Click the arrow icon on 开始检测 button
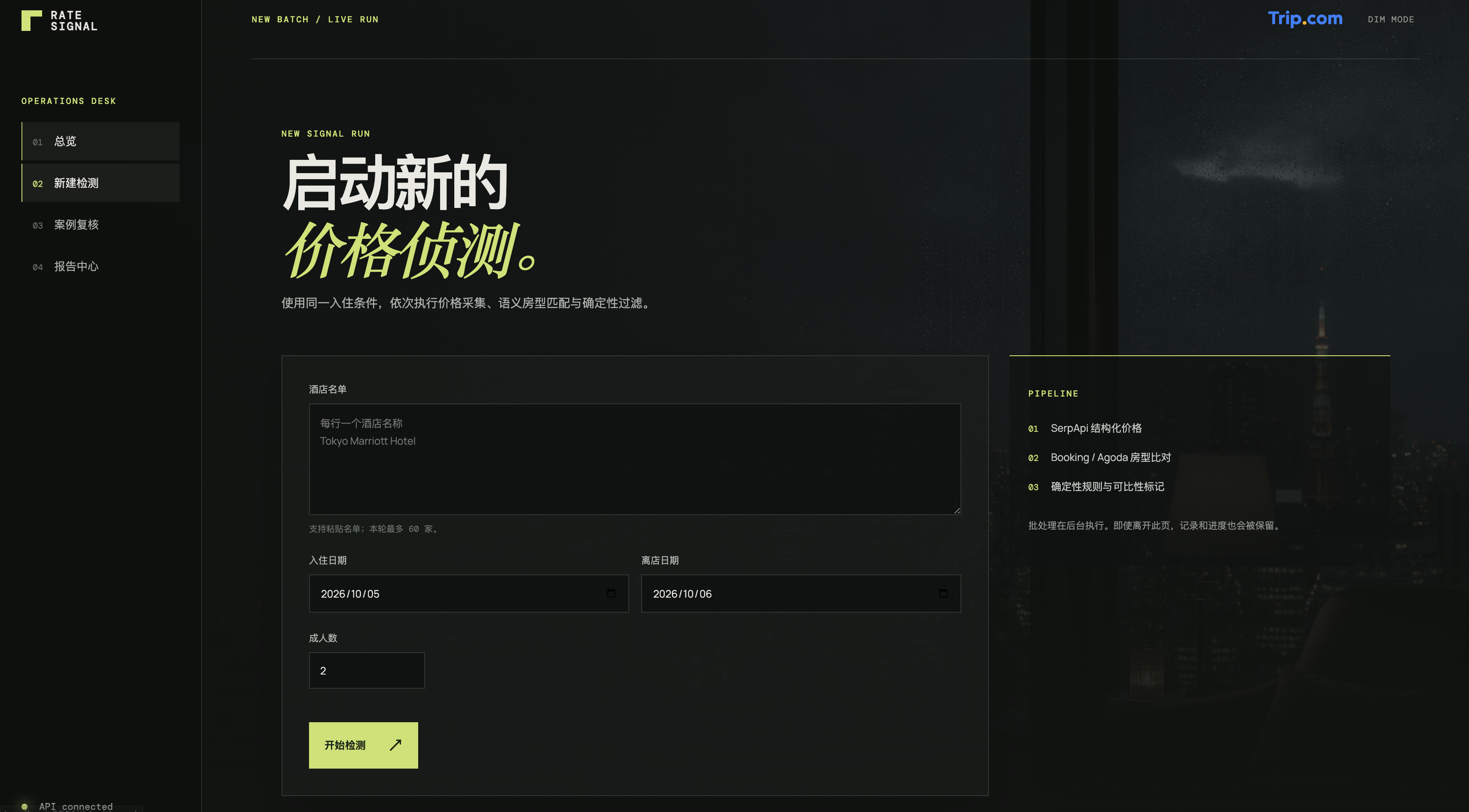The height and width of the screenshot is (812, 1469). click(x=395, y=745)
